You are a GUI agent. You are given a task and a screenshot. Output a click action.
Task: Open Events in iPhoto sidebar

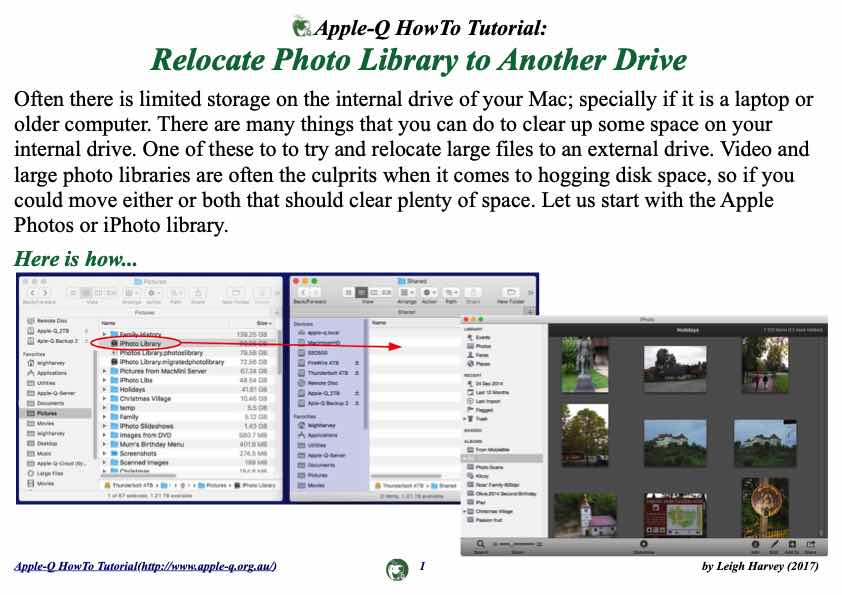tap(478, 337)
